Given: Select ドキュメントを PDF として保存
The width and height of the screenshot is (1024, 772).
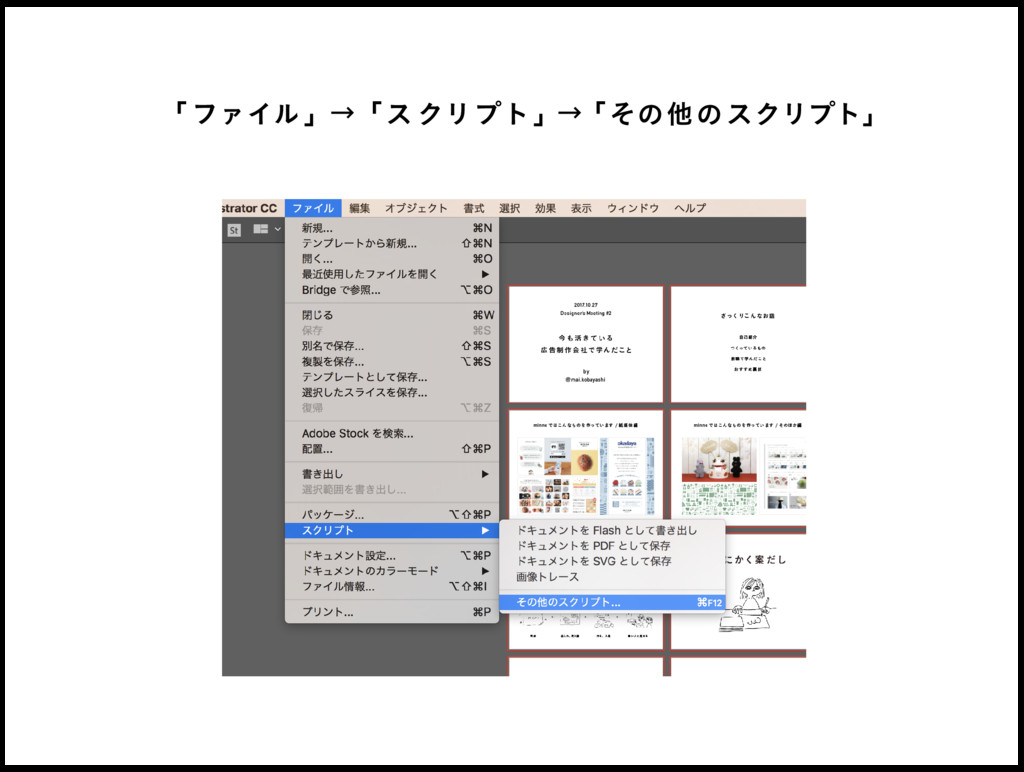Looking at the screenshot, I should pos(612,546).
